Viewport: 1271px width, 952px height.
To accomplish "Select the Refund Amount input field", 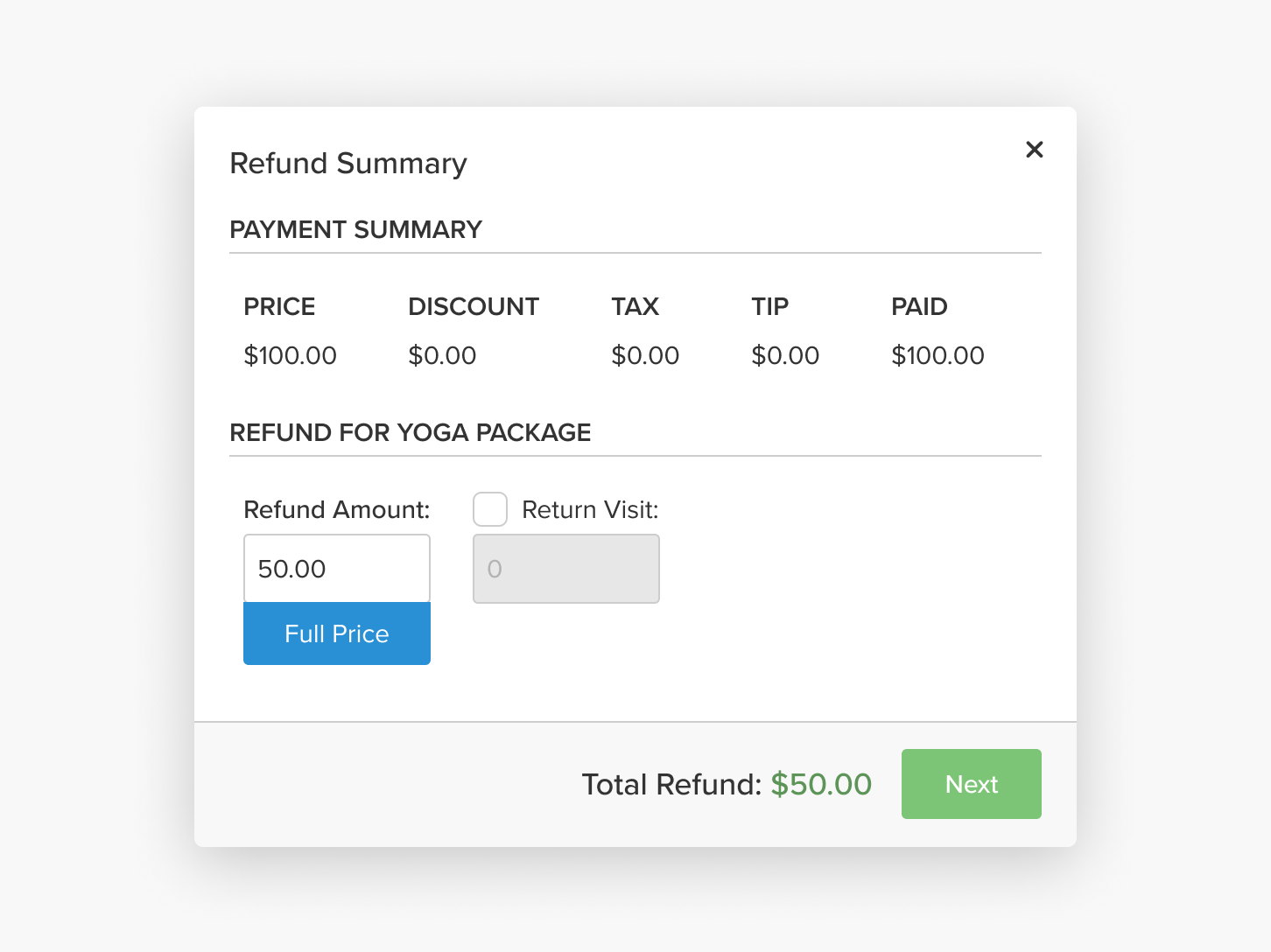I will point(336,568).
